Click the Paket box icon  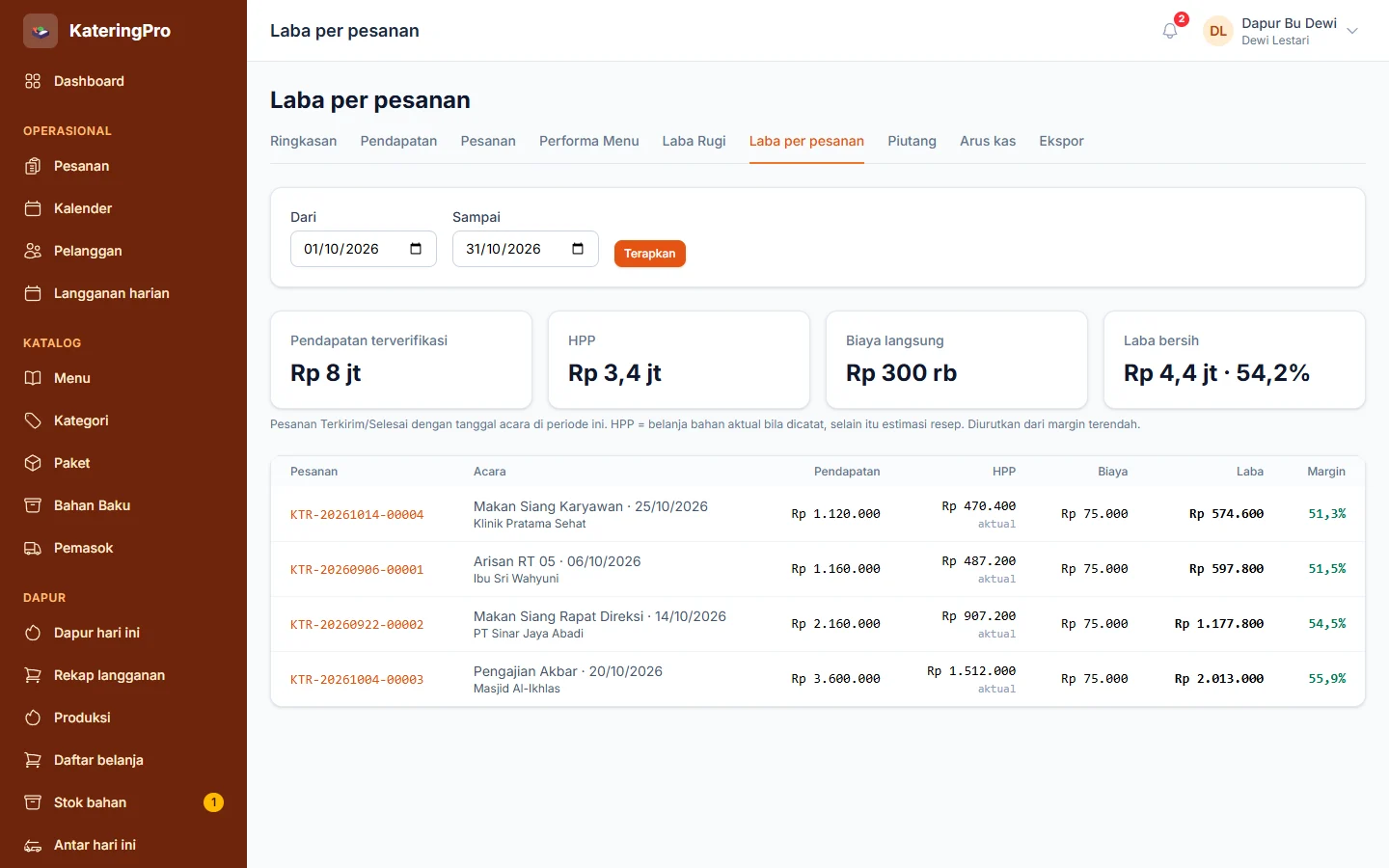(x=33, y=463)
